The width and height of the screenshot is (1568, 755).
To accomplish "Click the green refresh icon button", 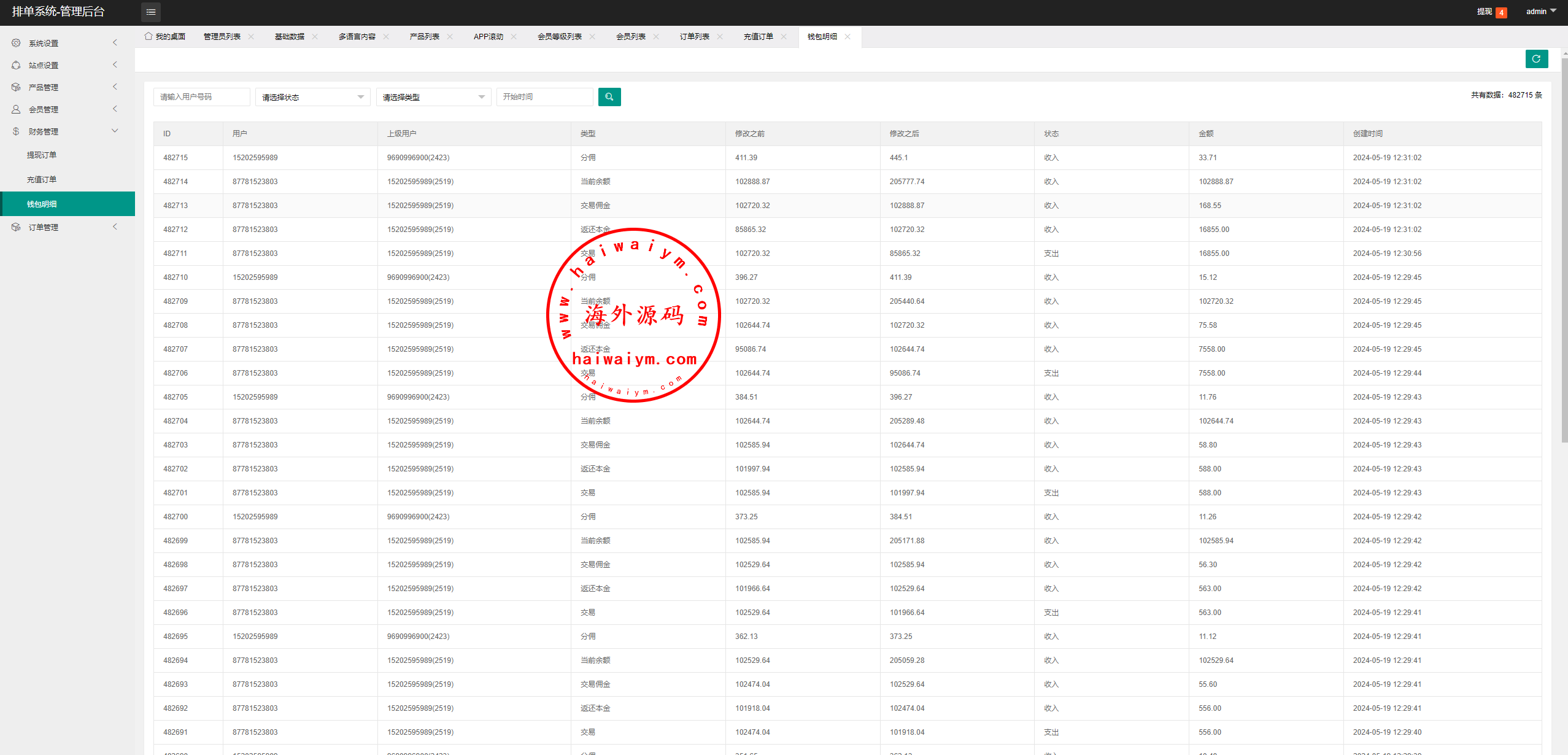I will coord(1536,59).
